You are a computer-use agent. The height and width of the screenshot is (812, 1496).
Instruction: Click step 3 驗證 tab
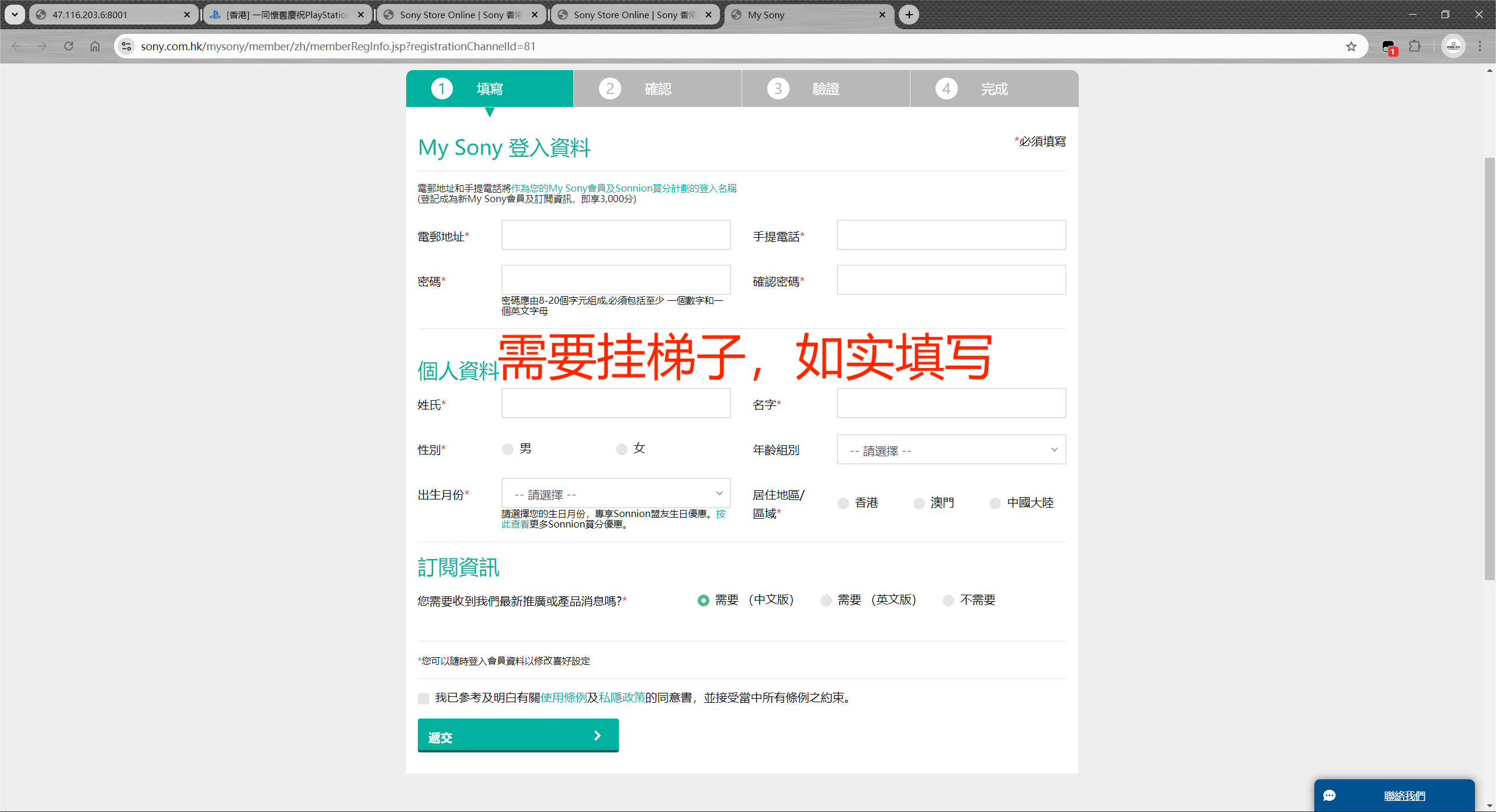point(826,89)
